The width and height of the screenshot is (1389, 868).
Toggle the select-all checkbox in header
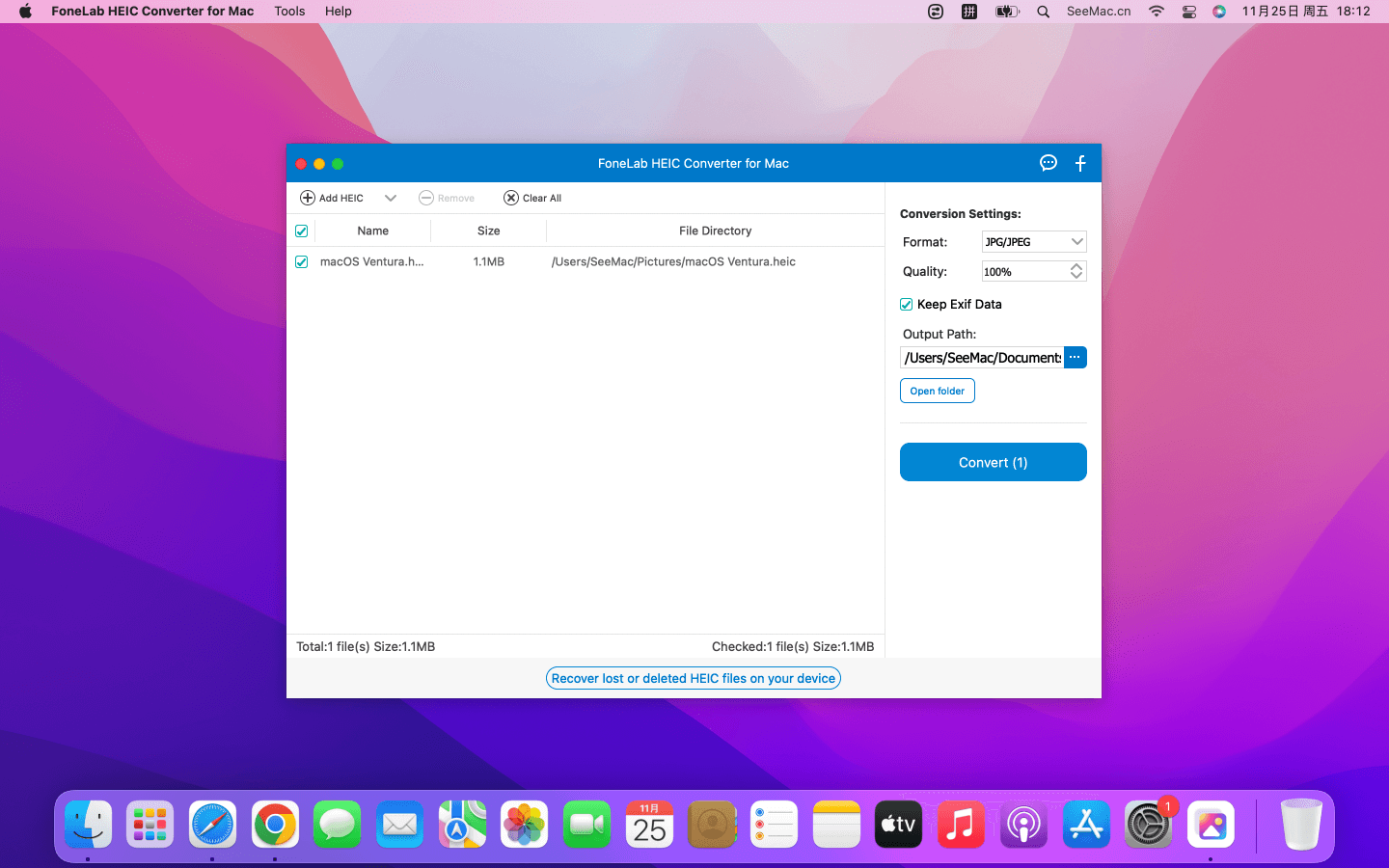302,231
